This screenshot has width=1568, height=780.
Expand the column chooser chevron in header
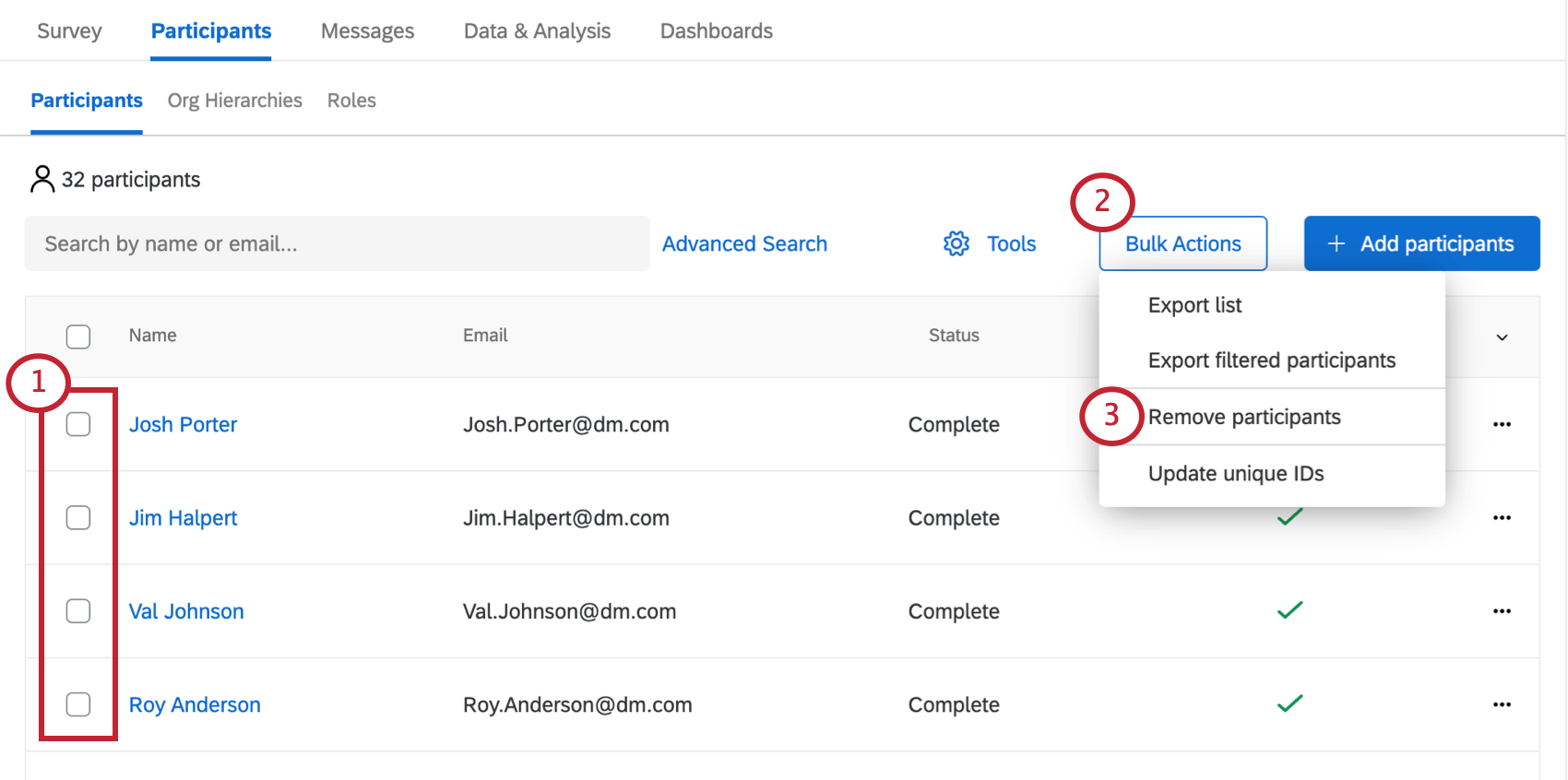pos(1502,337)
